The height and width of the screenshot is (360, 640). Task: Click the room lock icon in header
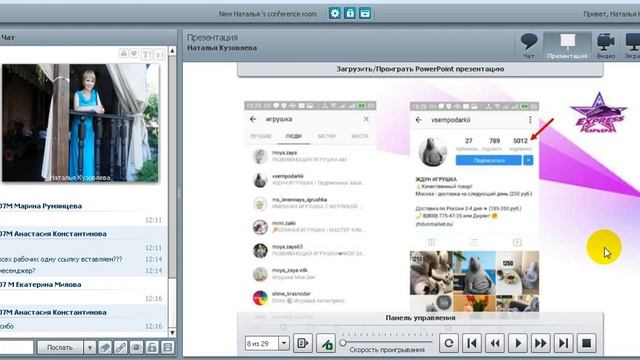click(x=350, y=13)
